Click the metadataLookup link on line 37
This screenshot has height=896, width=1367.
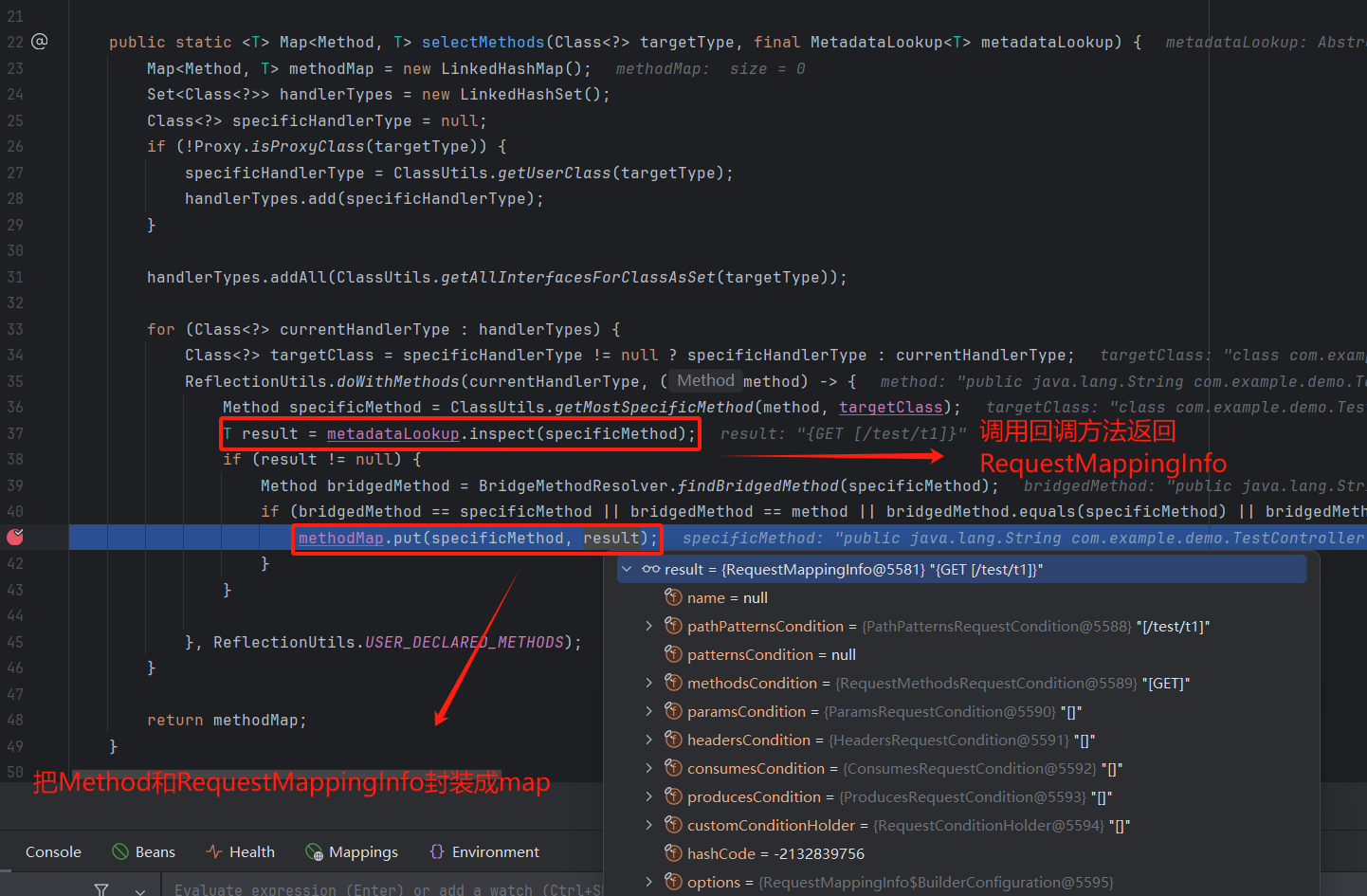[392, 433]
